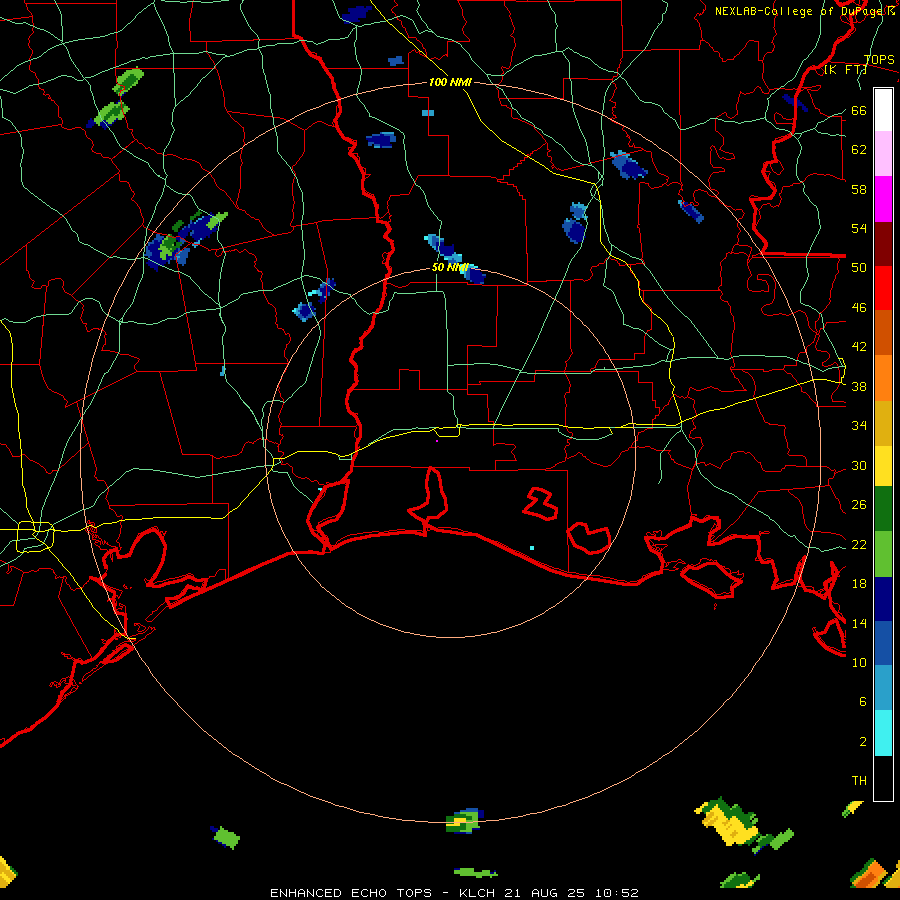Click the legend value 50
900x900 pixels.
[x=859, y=267]
